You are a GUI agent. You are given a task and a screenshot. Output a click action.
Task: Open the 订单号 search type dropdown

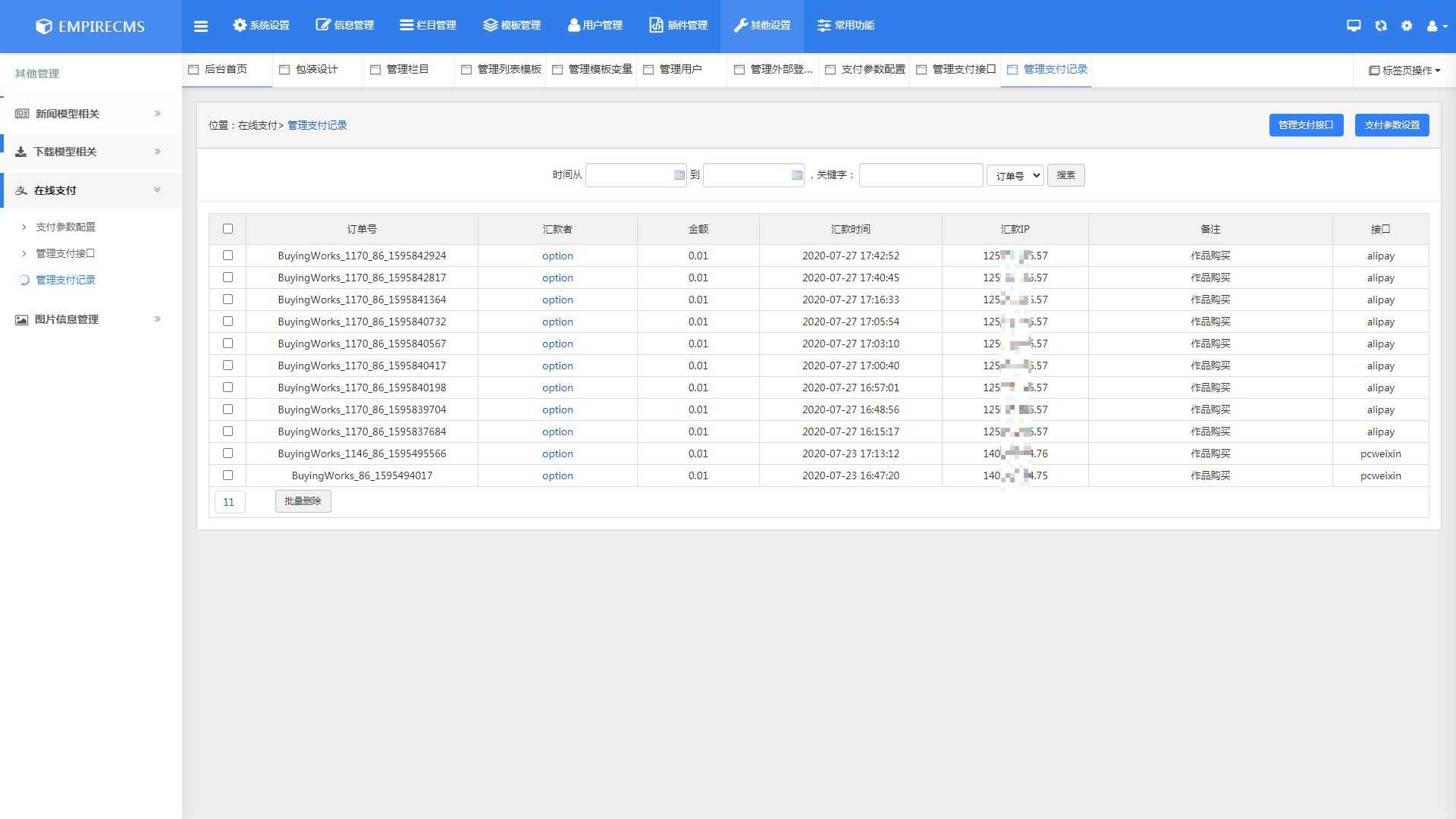click(1015, 175)
